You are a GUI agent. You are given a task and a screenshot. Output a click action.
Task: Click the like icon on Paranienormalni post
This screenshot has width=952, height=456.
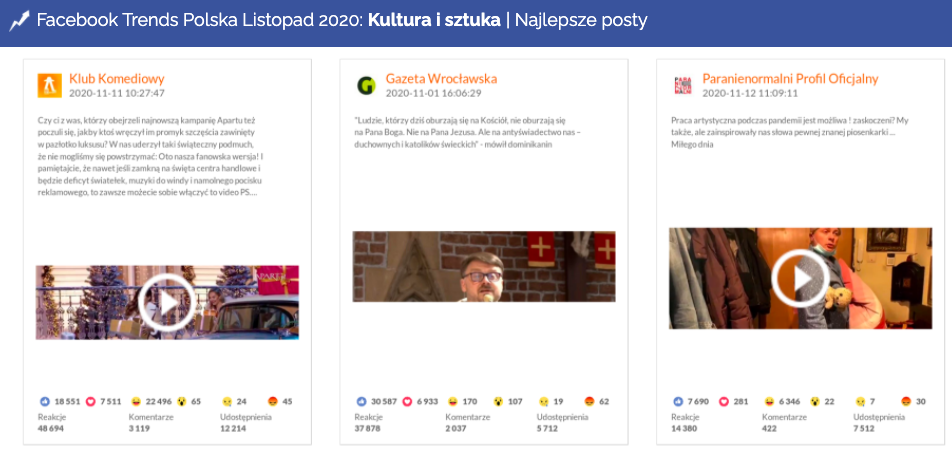677,401
